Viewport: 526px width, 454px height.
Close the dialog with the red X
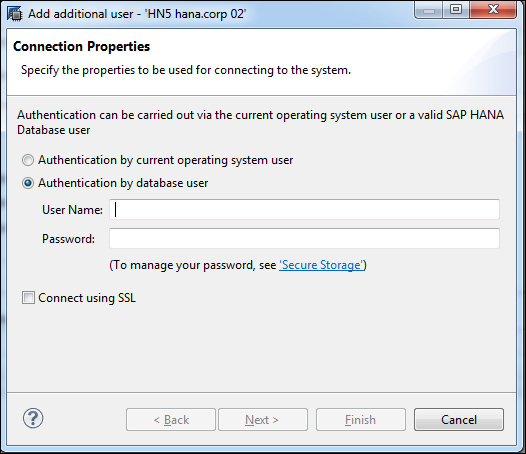(x=493, y=9)
